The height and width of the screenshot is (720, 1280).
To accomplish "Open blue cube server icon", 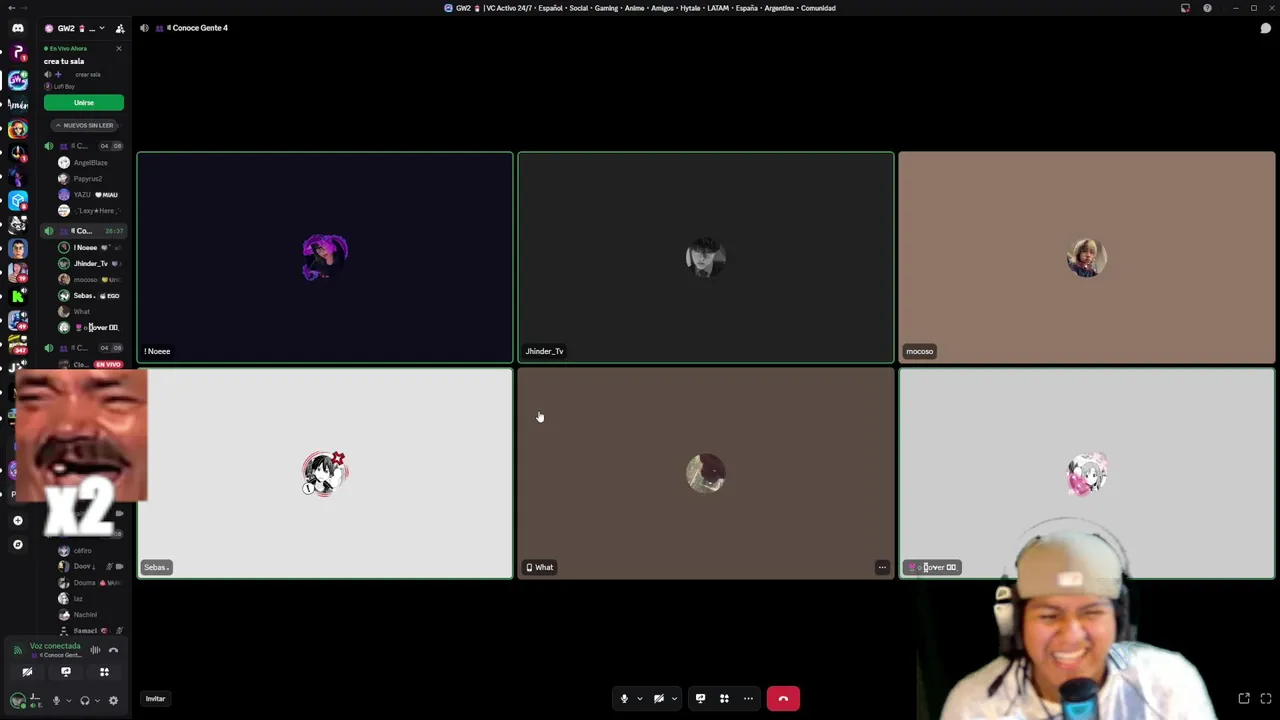I will pos(18,200).
